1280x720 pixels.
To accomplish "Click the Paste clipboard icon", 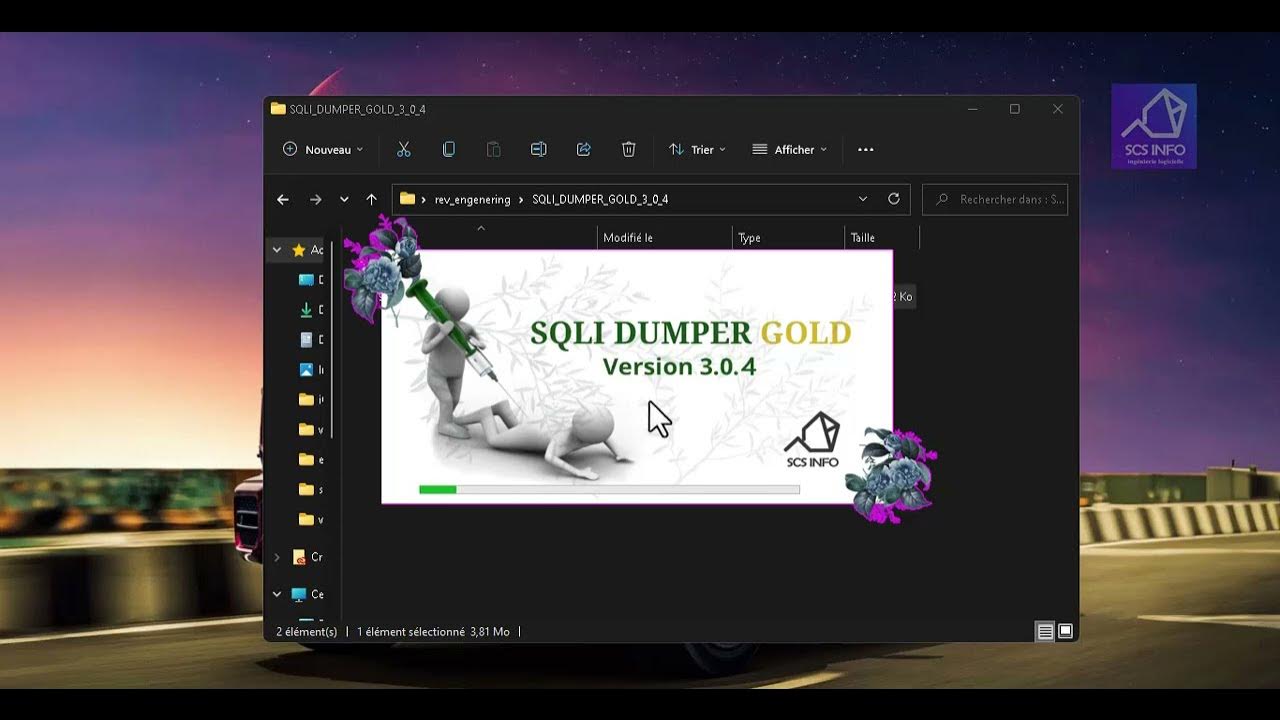I will 493,149.
